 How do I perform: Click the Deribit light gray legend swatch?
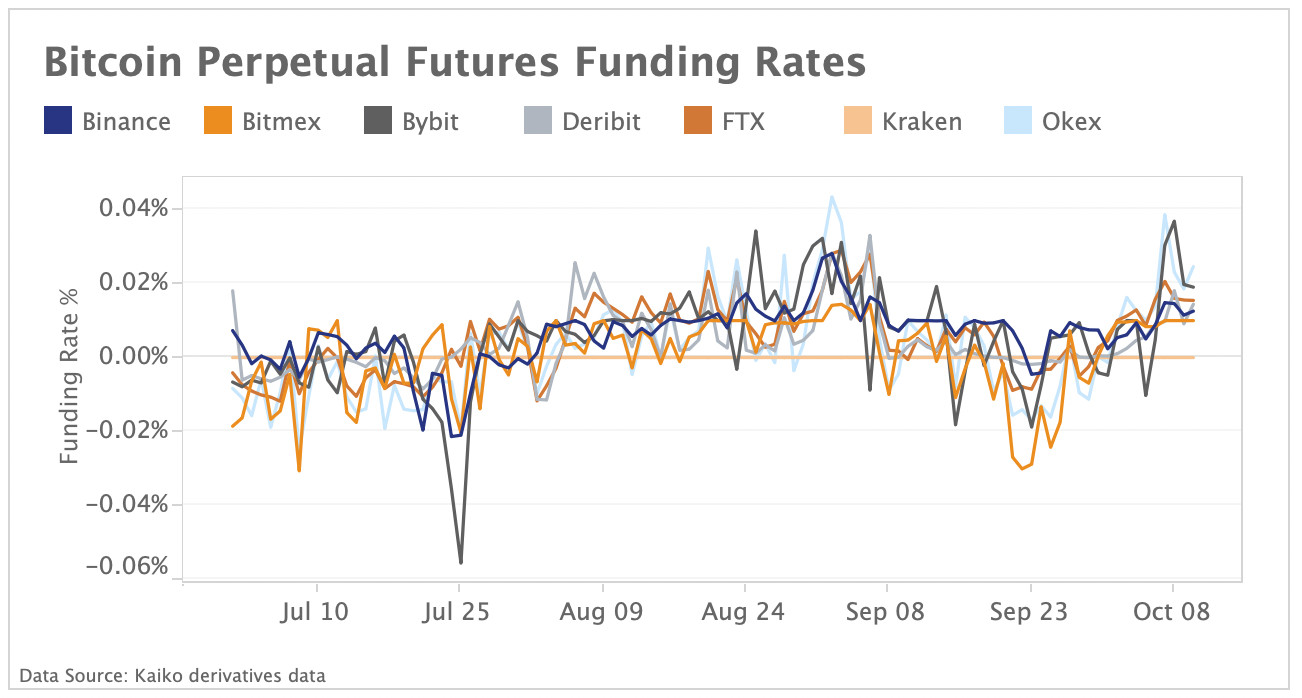point(539,121)
